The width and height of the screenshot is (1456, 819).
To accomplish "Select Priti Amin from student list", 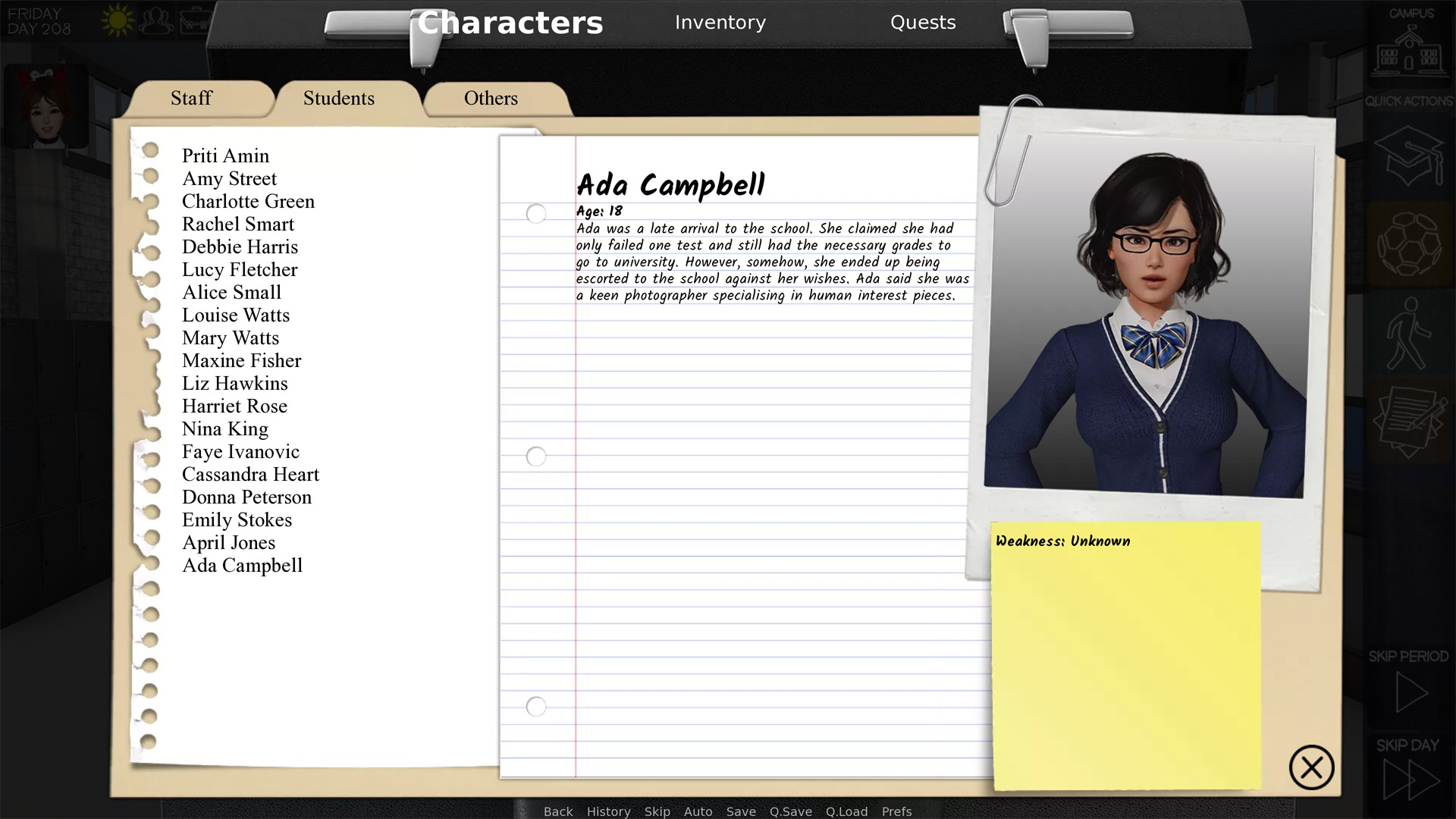I will coord(225,156).
